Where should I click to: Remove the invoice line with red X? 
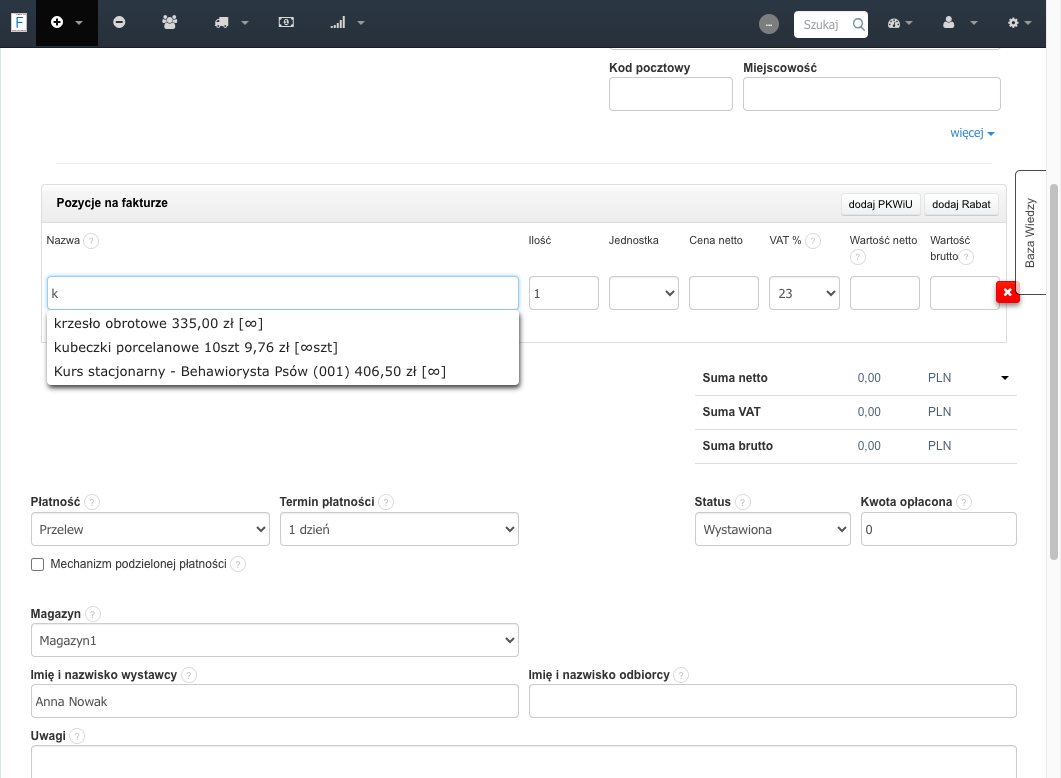(x=1007, y=292)
